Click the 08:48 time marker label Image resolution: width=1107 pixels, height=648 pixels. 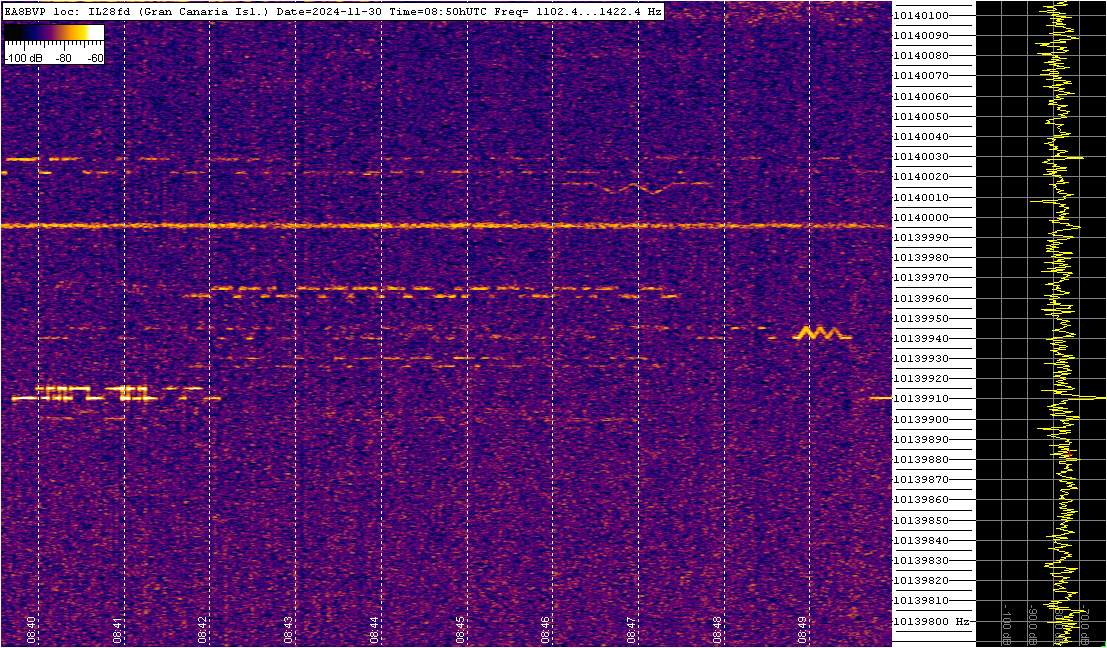[717, 628]
